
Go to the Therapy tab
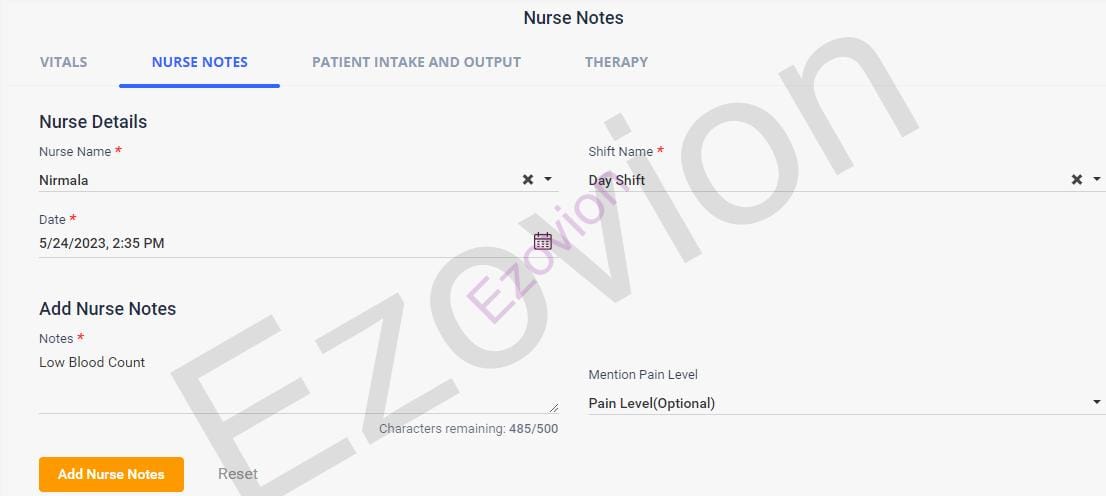point(616,62)
